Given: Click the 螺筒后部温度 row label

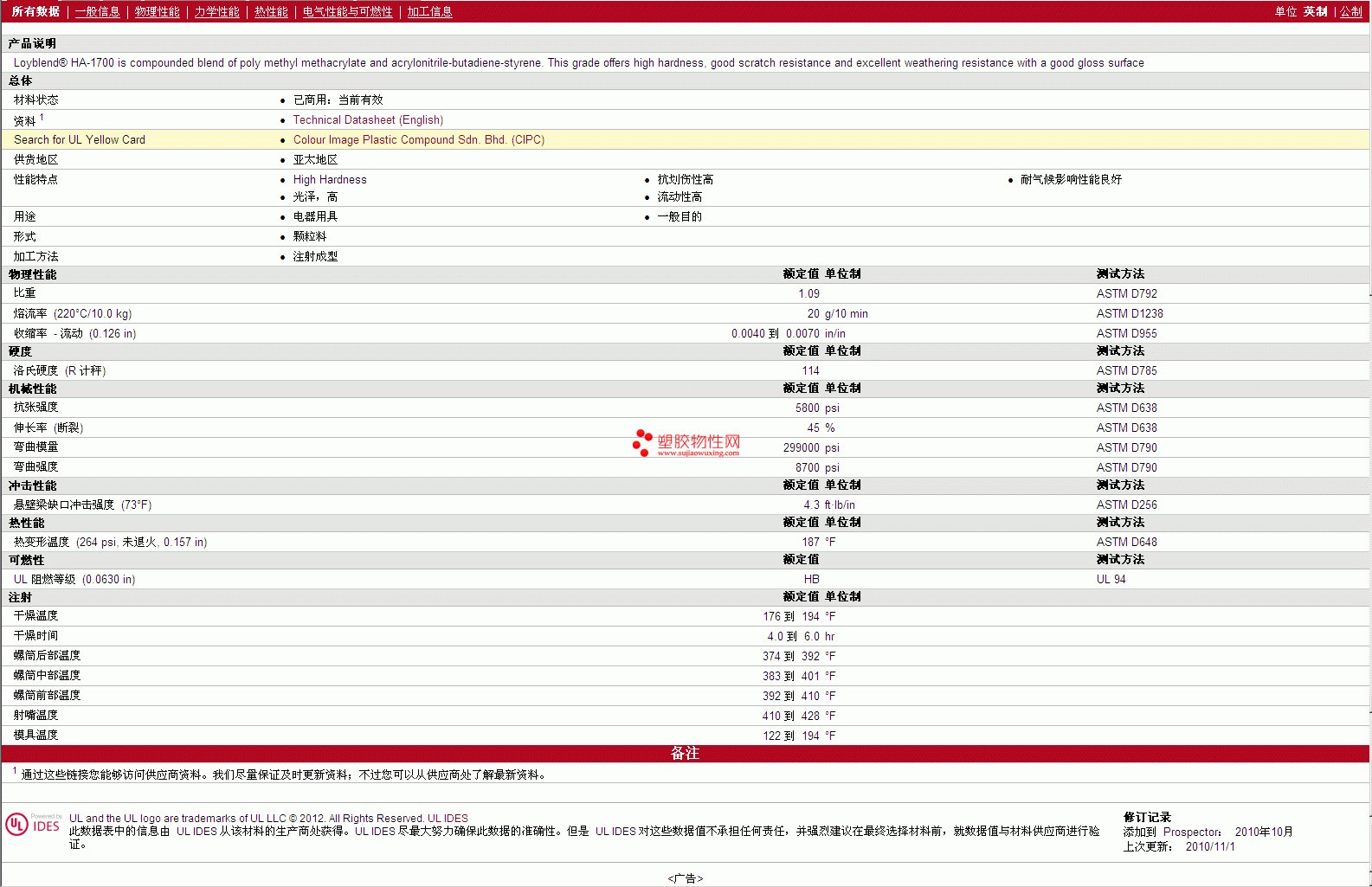Looking at the screenshot, I should pos(48,656).
